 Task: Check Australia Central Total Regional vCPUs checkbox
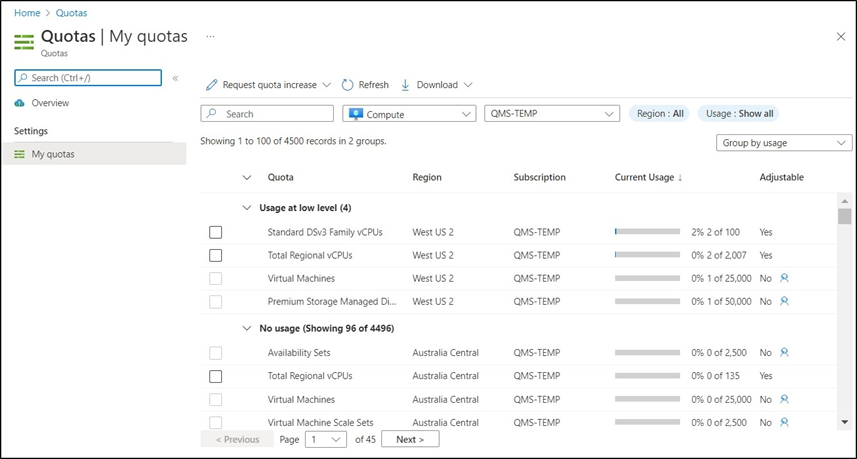point(216,376)
